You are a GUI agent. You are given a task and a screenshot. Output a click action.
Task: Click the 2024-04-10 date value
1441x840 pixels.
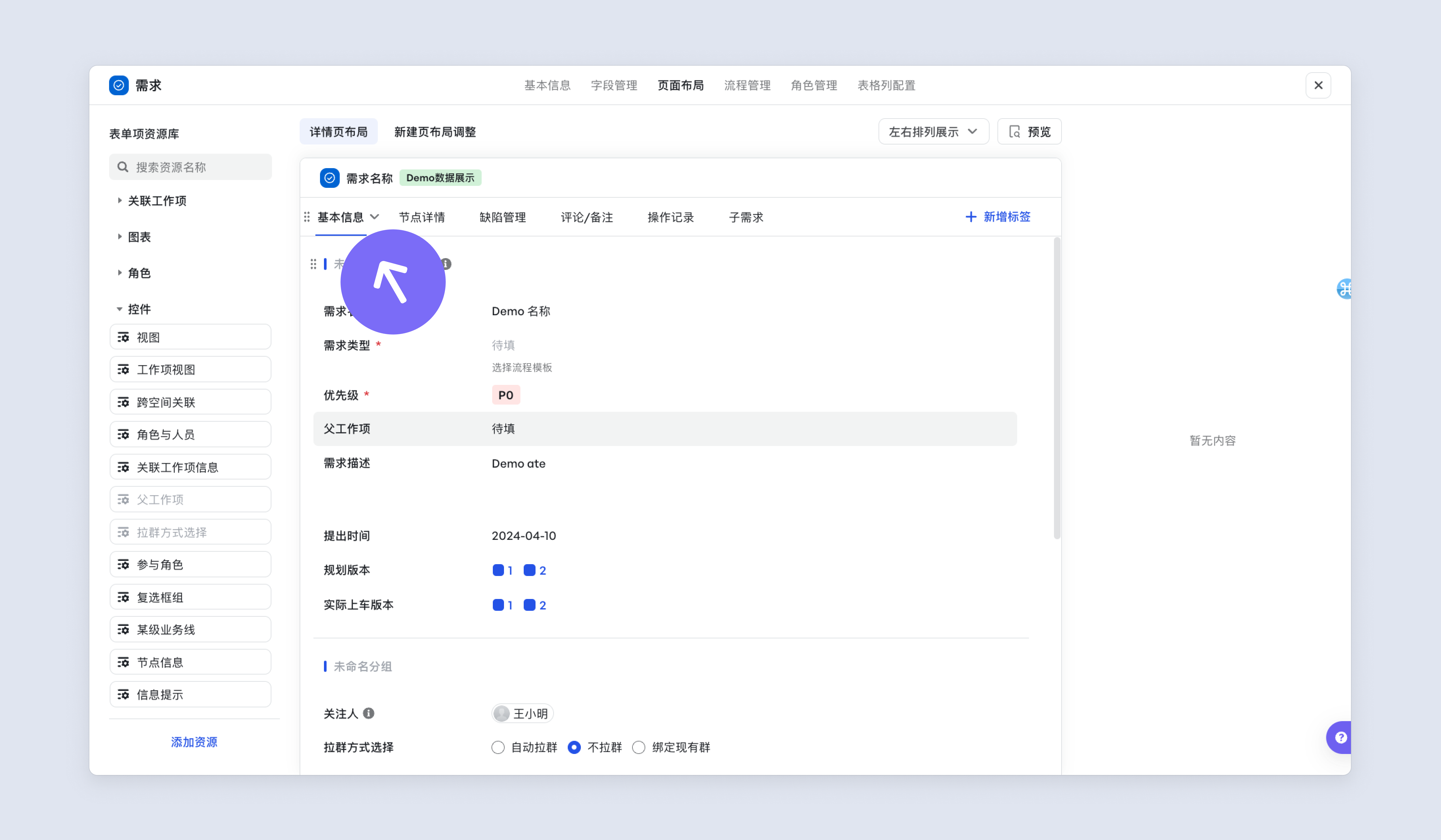pyautogui.click(x=524, y=536)
